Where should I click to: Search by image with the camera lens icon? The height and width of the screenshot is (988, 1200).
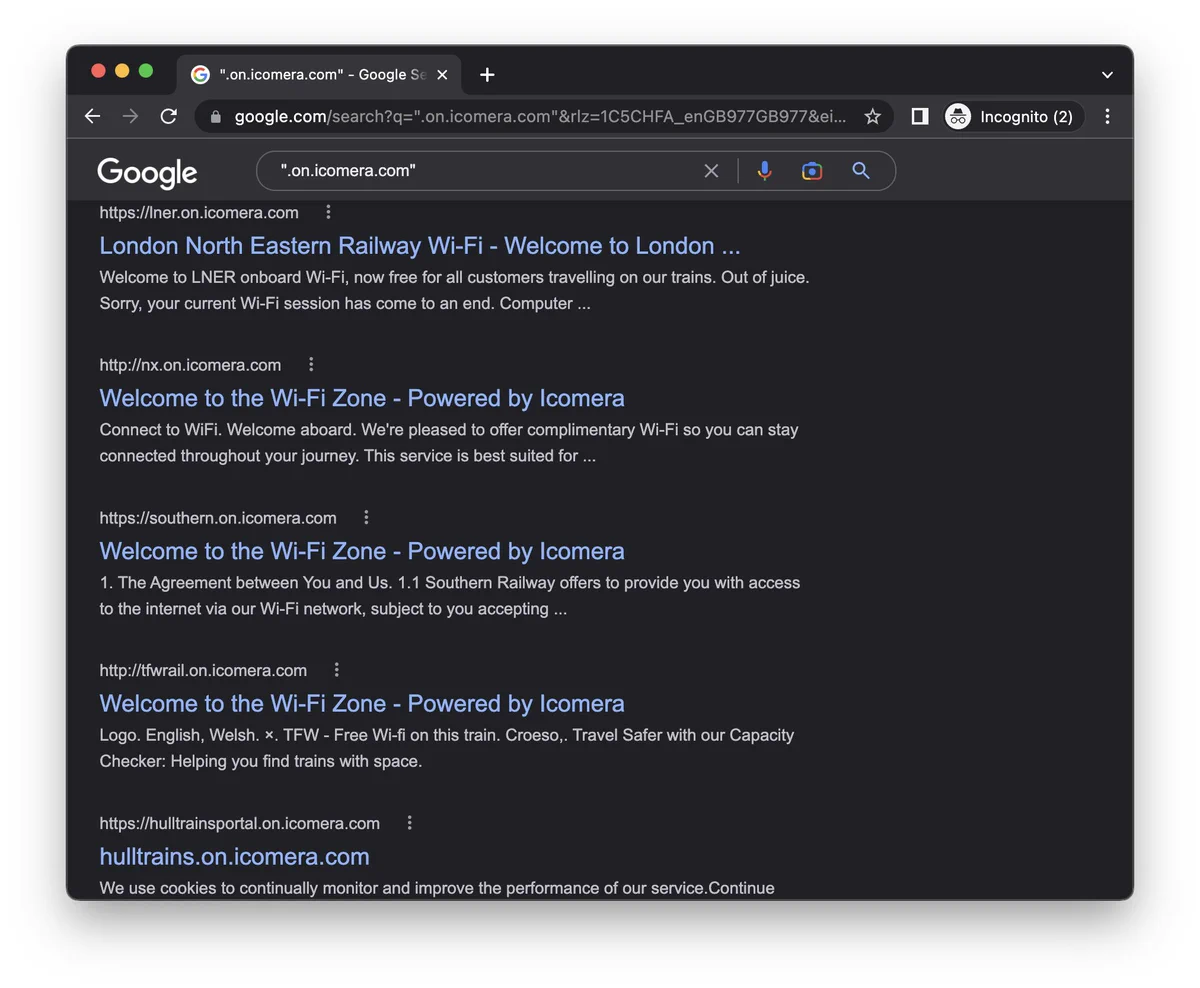tap(812, 171)
